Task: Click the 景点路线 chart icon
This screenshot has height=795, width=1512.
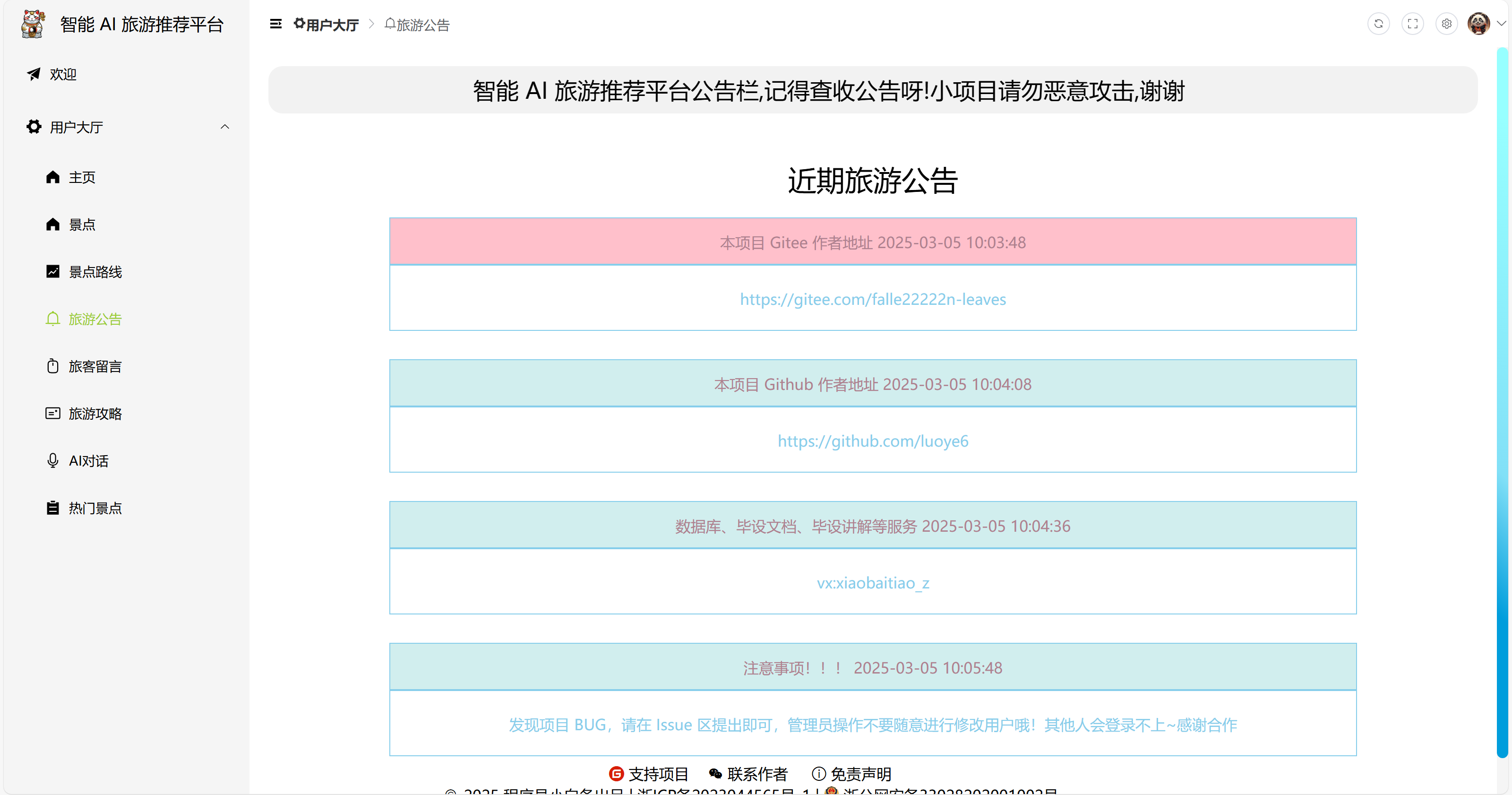Action: click(x=53, y=271)
